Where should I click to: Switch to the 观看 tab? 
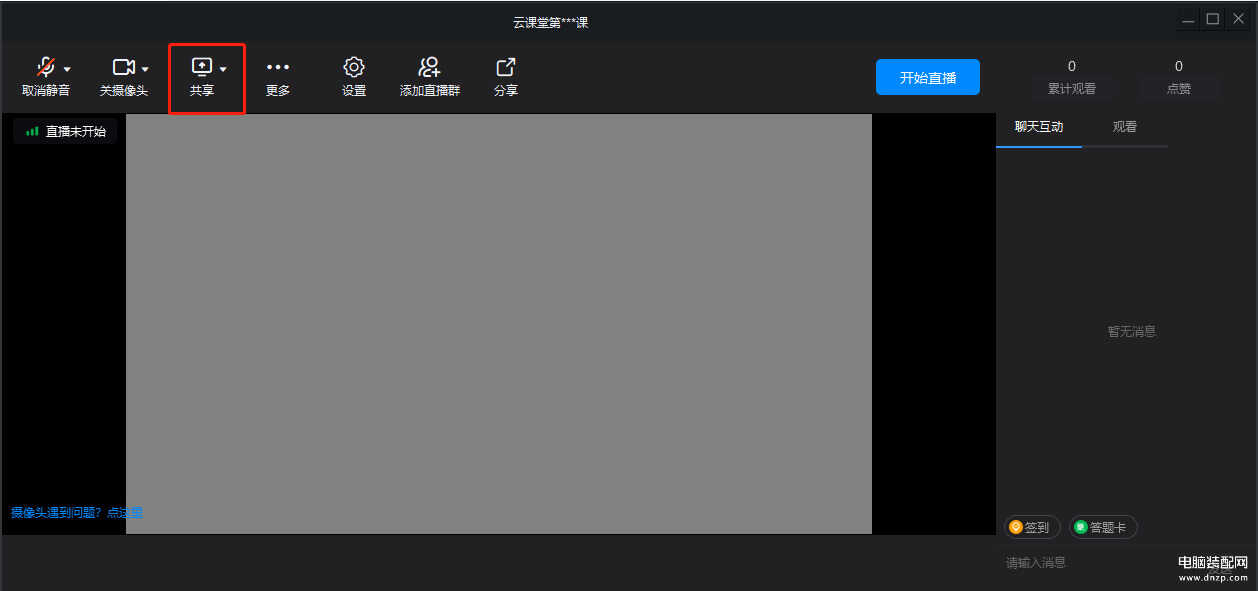[1125, 127]
